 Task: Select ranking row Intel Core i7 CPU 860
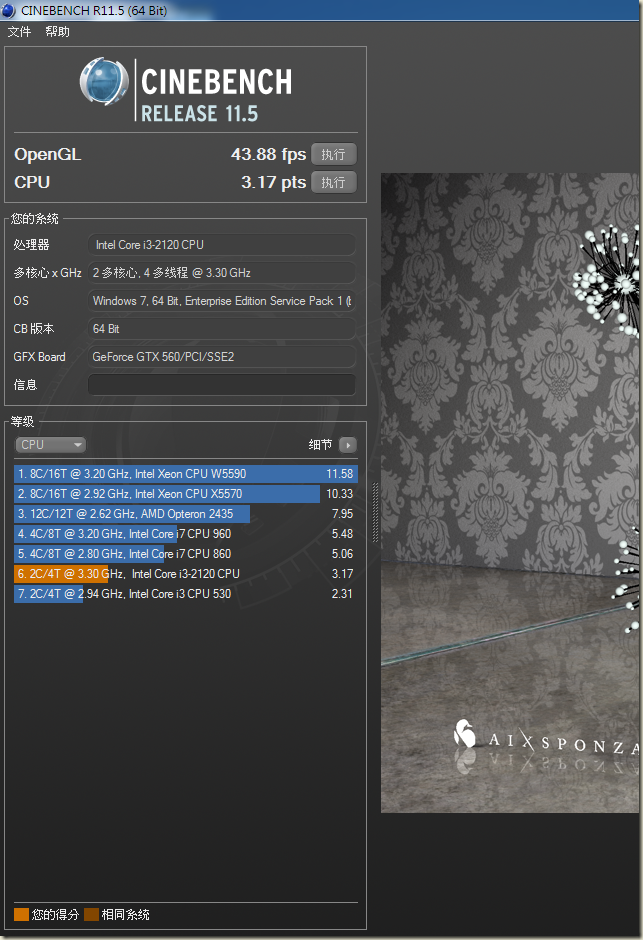186,554
